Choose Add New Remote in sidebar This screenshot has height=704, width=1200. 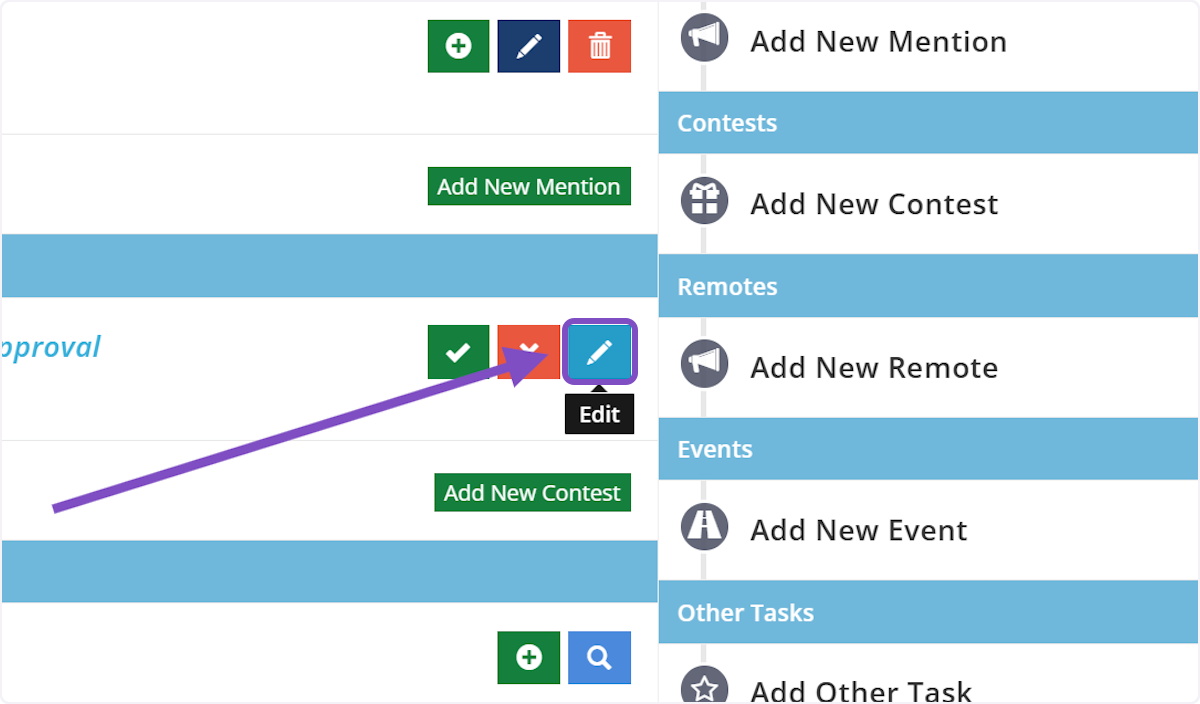[x=874, y=367]
